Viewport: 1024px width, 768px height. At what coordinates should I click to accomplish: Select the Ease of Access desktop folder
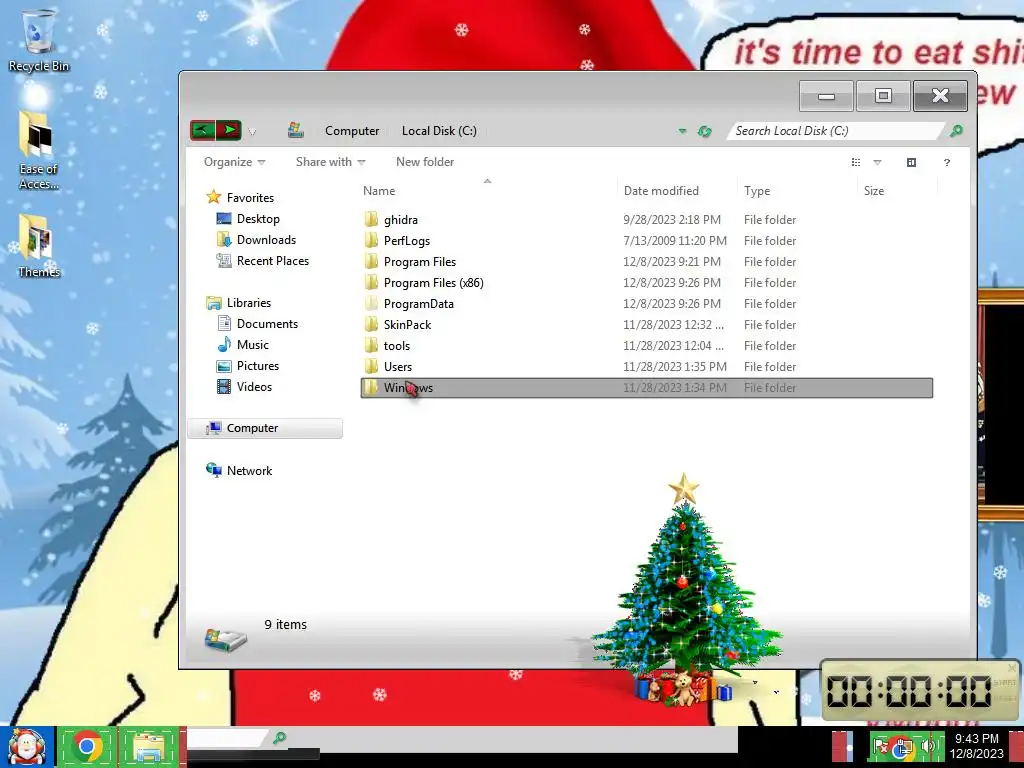[x=39, y=150]
